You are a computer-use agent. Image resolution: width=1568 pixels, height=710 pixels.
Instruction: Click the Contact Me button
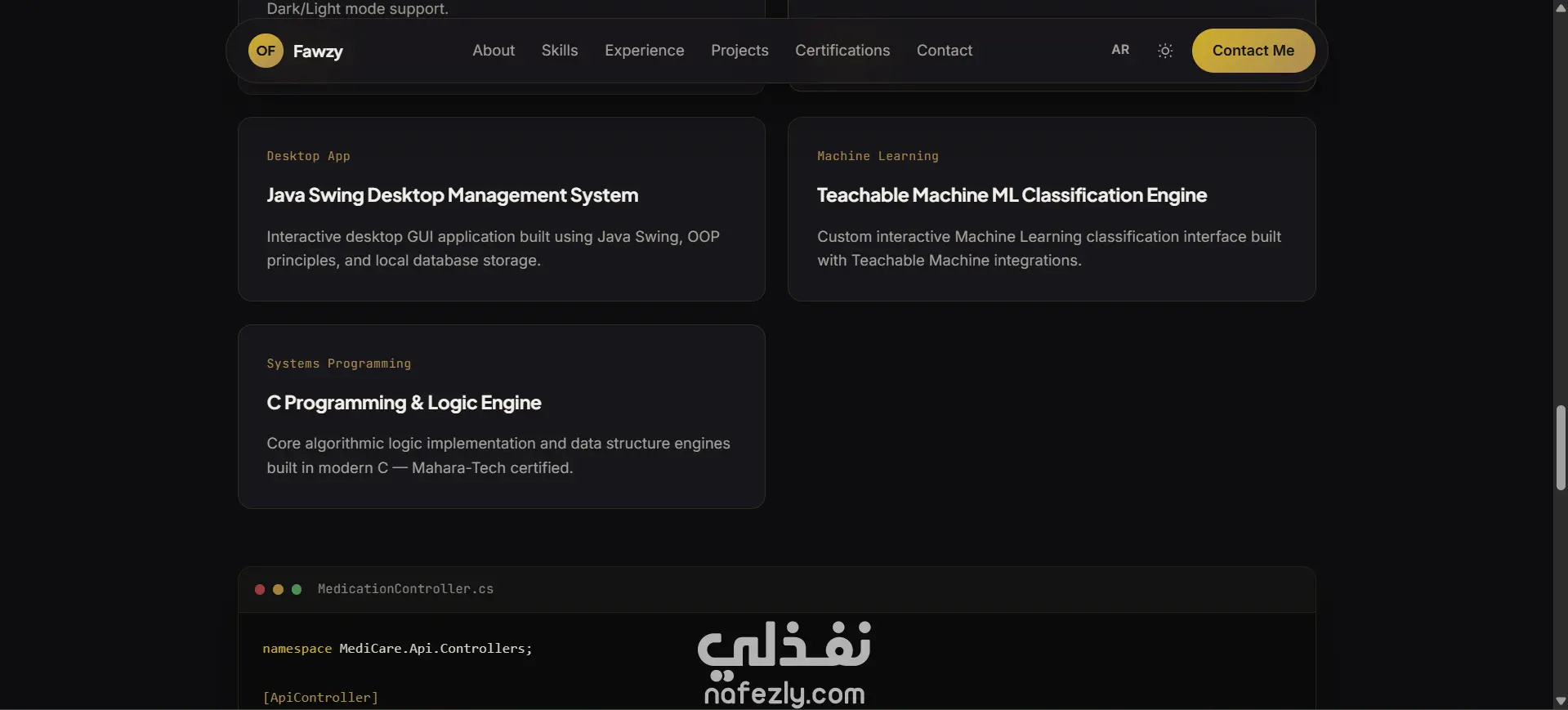1253,51
